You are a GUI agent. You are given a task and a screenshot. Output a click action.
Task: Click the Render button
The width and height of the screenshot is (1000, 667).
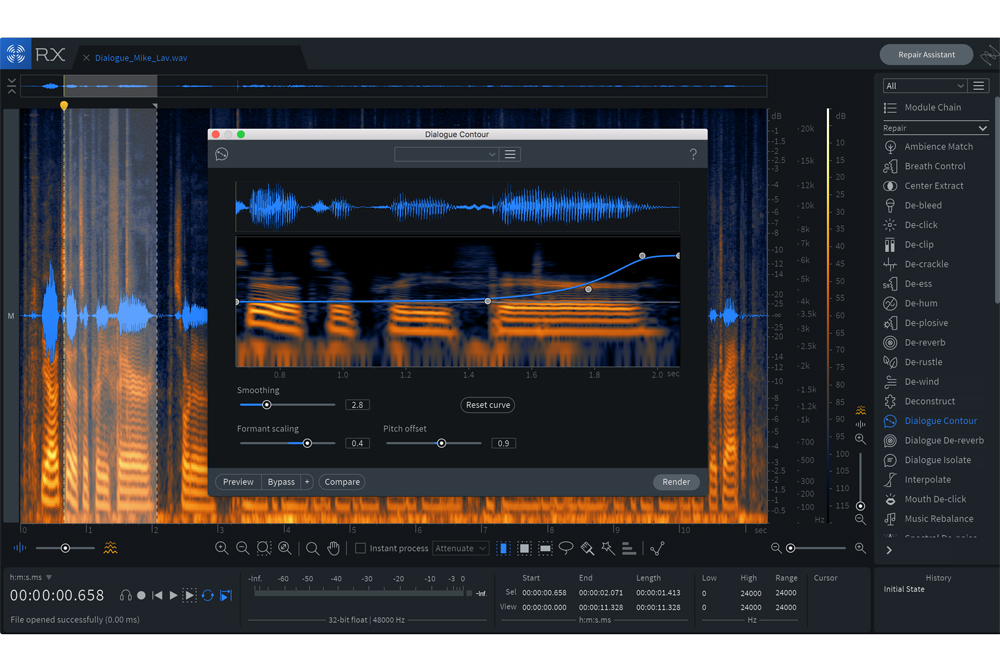coord(676,482)
